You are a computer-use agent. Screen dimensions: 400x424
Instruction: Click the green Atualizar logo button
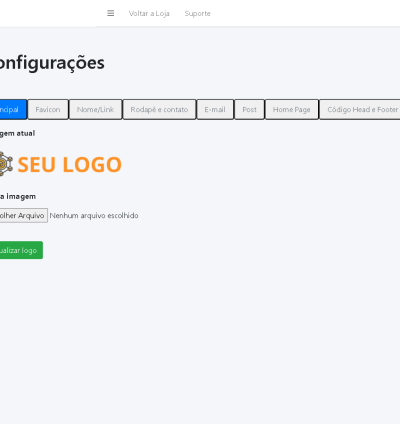[x=21, y=250]
